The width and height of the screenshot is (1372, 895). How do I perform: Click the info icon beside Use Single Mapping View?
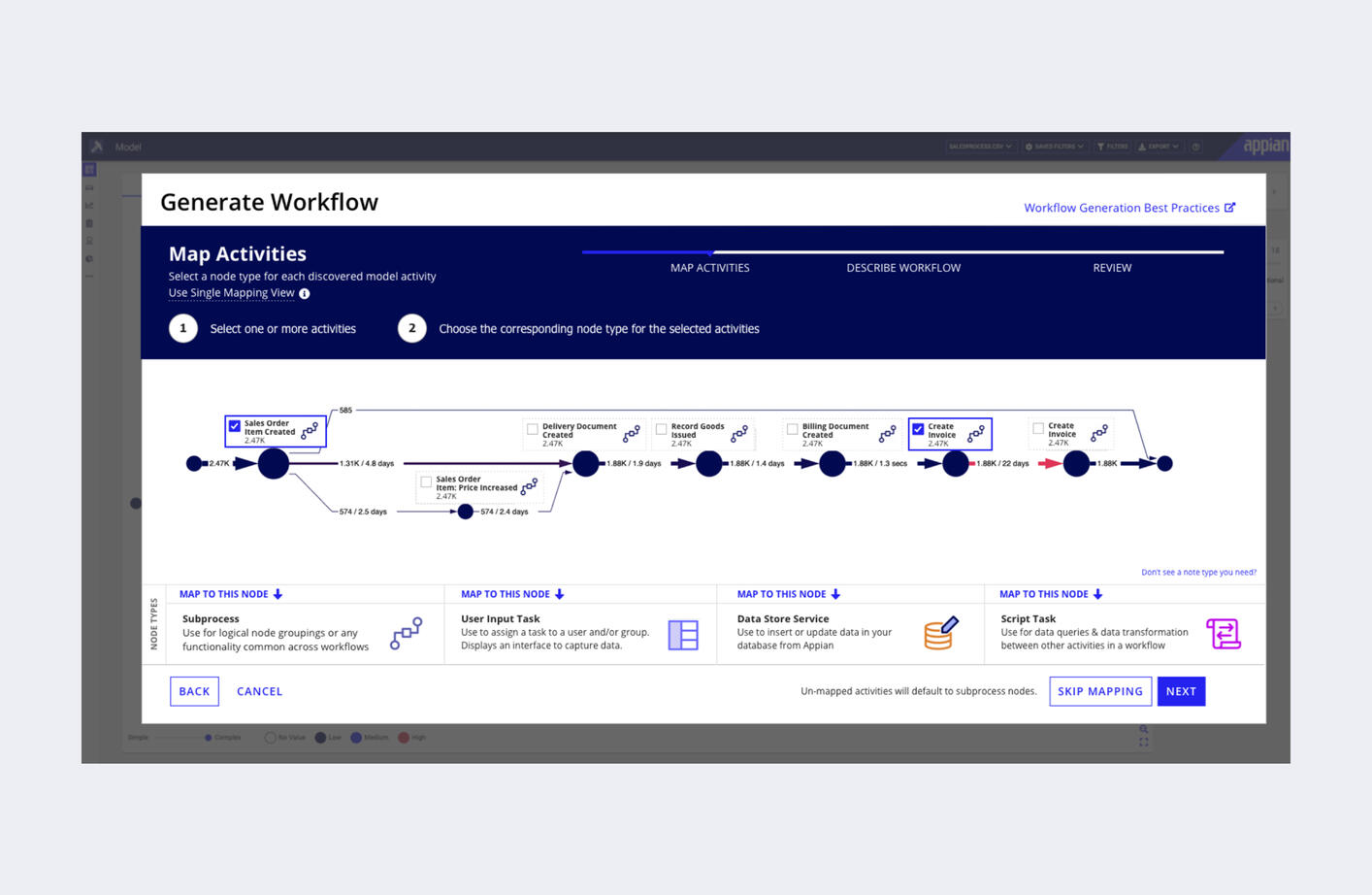pyautogui.click(x=305, y=293)
